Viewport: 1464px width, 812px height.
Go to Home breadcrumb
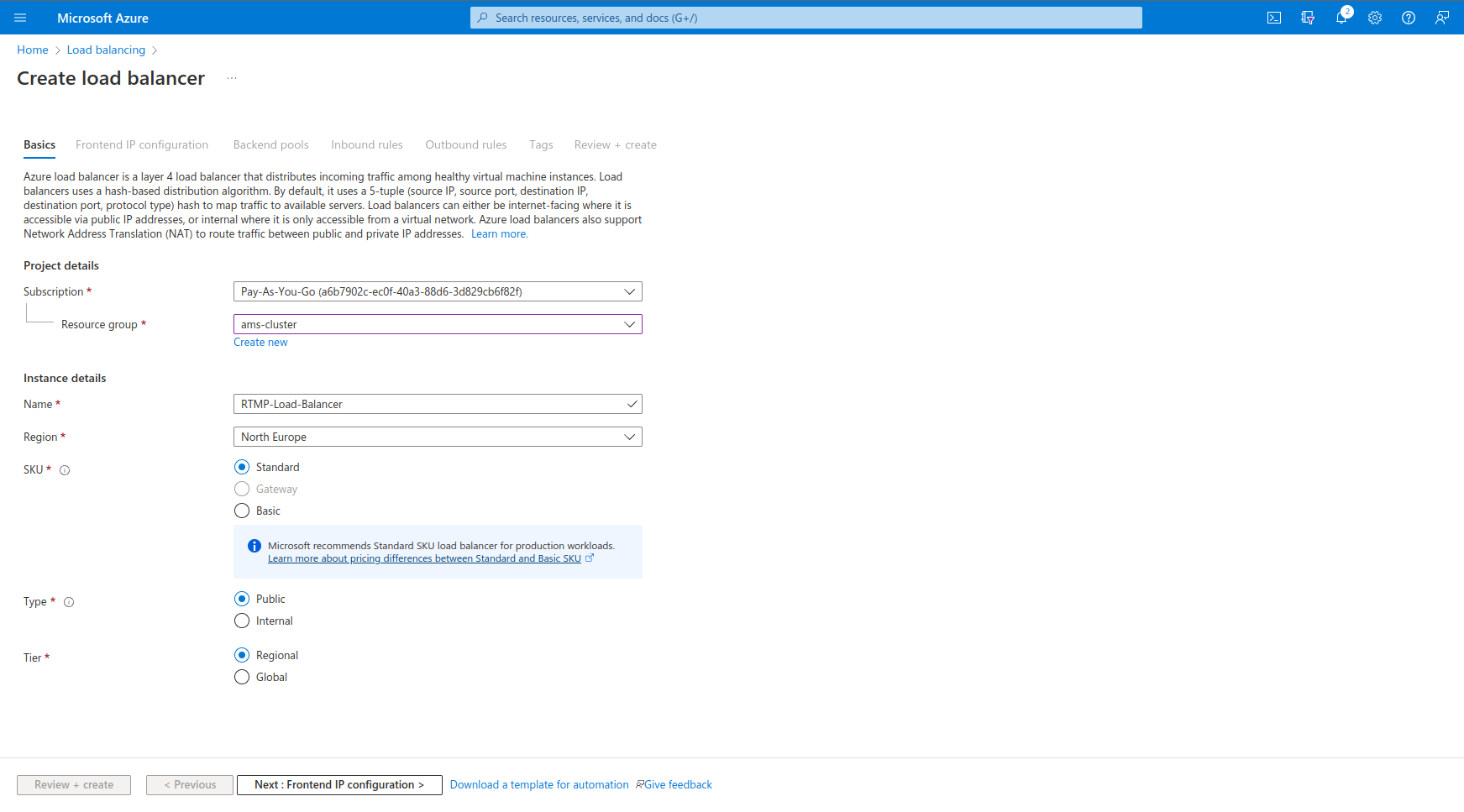(x=33, y=50)
